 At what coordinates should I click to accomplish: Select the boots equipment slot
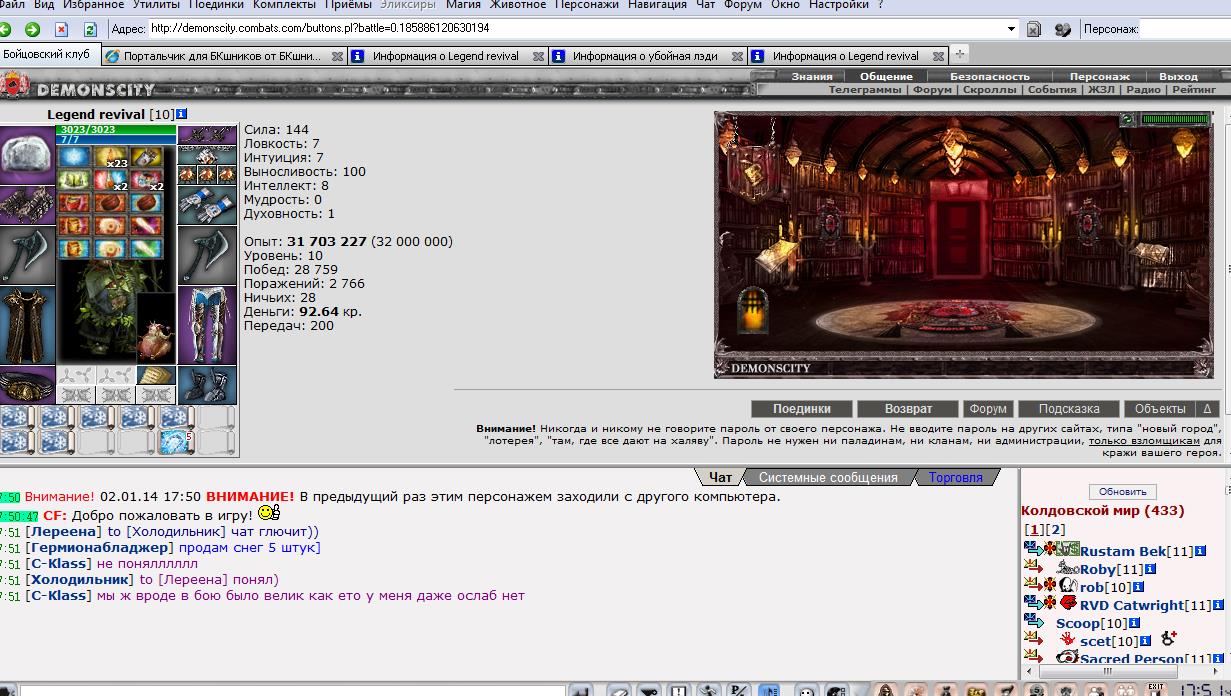(x=207, y=385)
